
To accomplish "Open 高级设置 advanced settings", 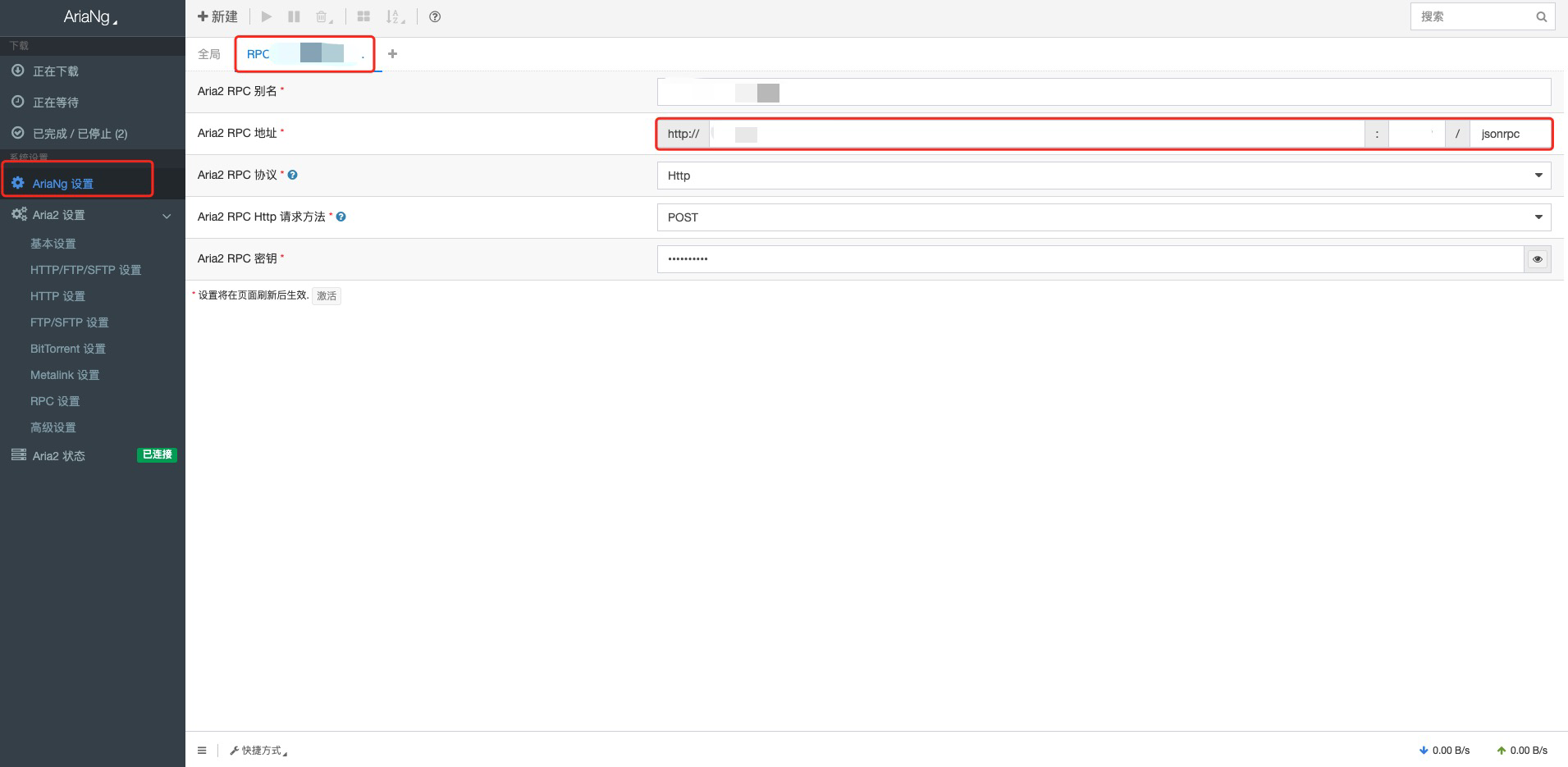I will tap(53, 427).
